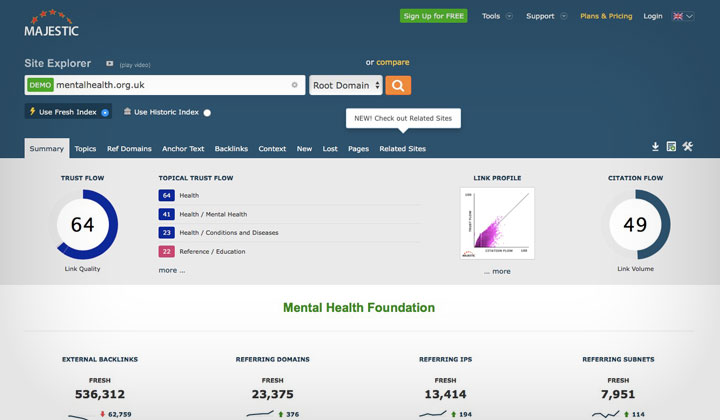Viewport: 720px width, 420px height.
Task: Click the Sign Up for FREE button
Action: (434, 16)
